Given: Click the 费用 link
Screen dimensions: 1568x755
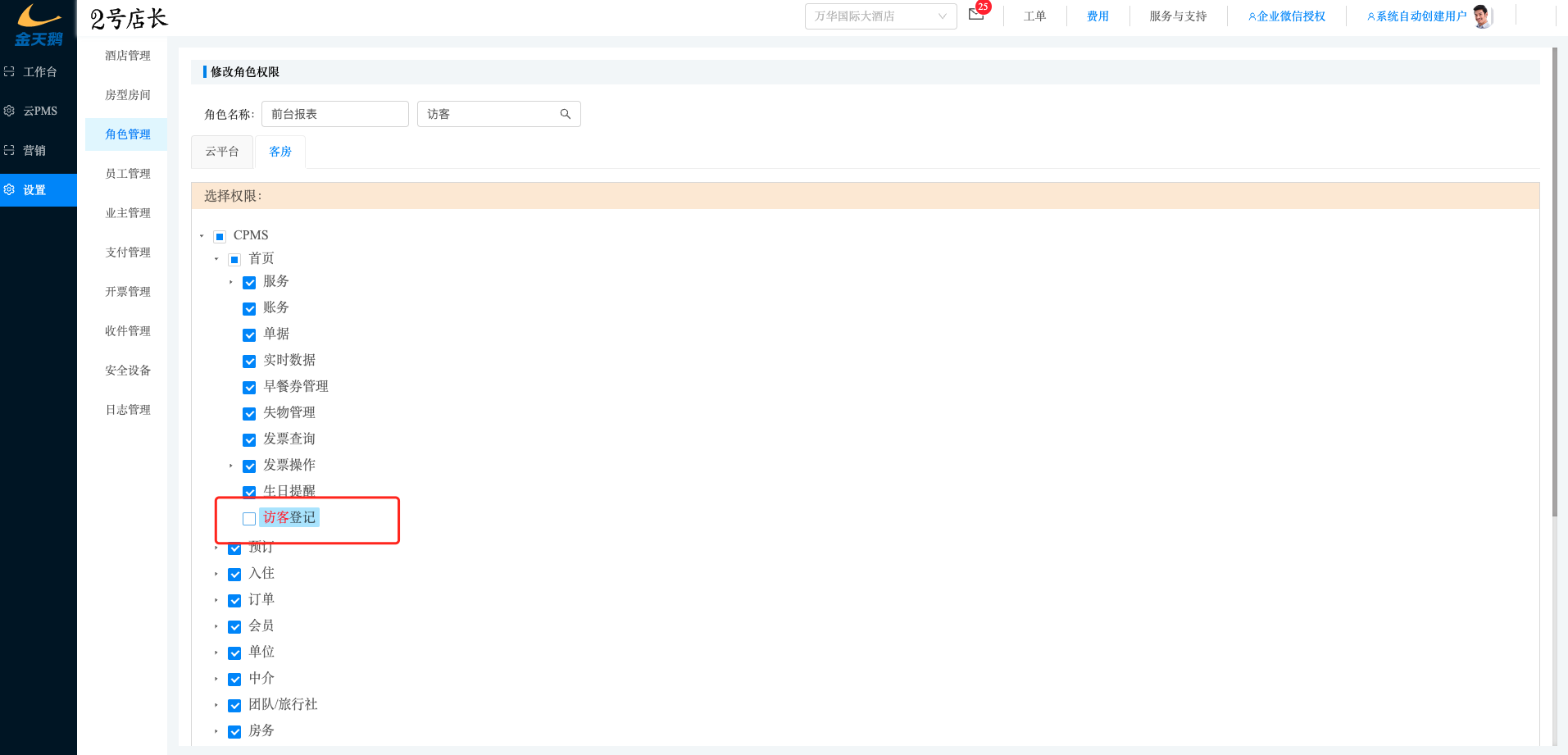Looking at the screenshot, I should coord(1098,16).
